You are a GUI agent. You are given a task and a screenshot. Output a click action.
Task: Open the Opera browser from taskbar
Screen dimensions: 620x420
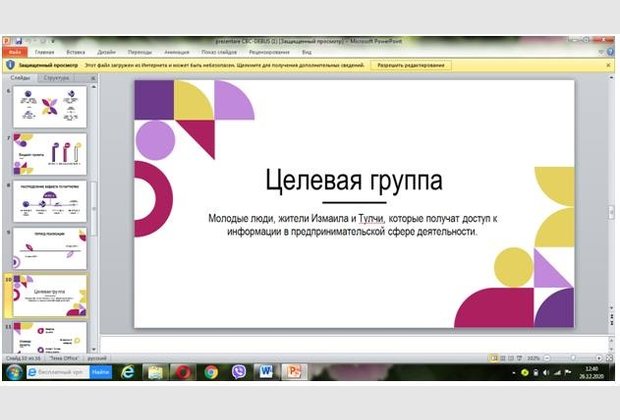coord(183,371)
